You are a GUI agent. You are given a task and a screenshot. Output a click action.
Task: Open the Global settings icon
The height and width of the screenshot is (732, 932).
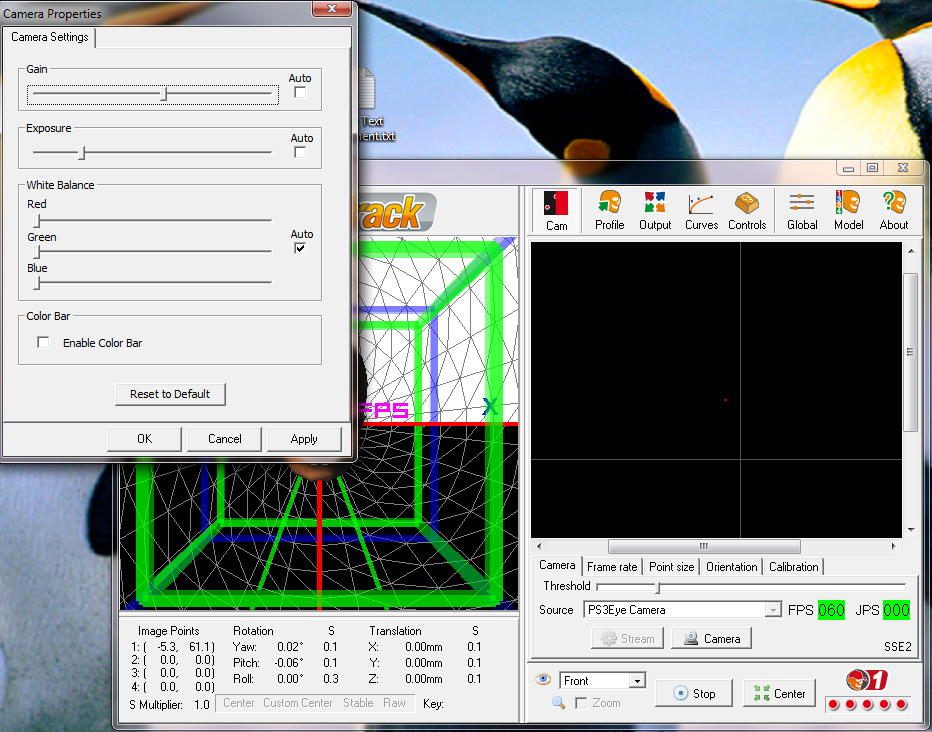[802, 210]
